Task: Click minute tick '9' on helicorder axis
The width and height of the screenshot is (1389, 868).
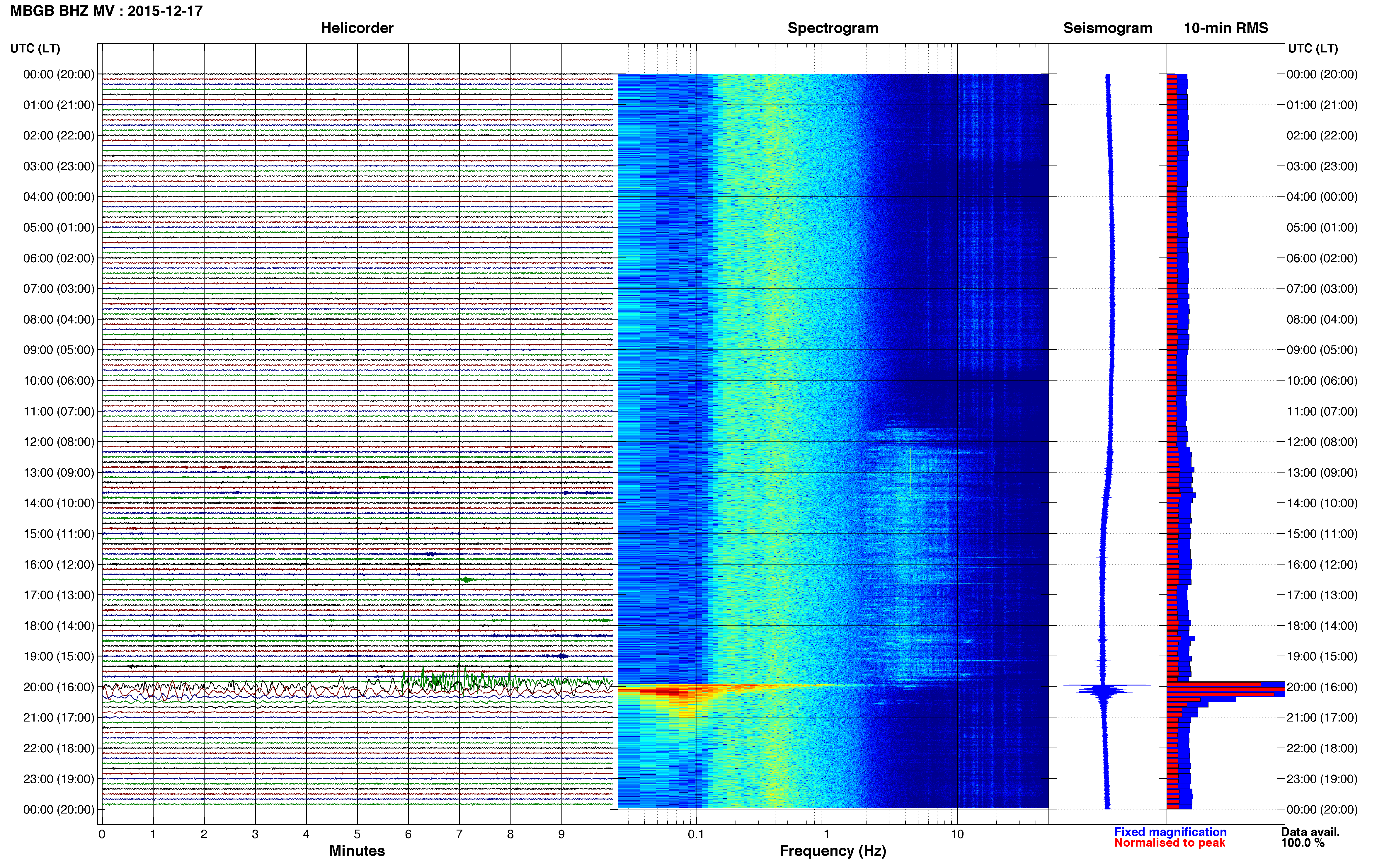Action: point(561,834)
